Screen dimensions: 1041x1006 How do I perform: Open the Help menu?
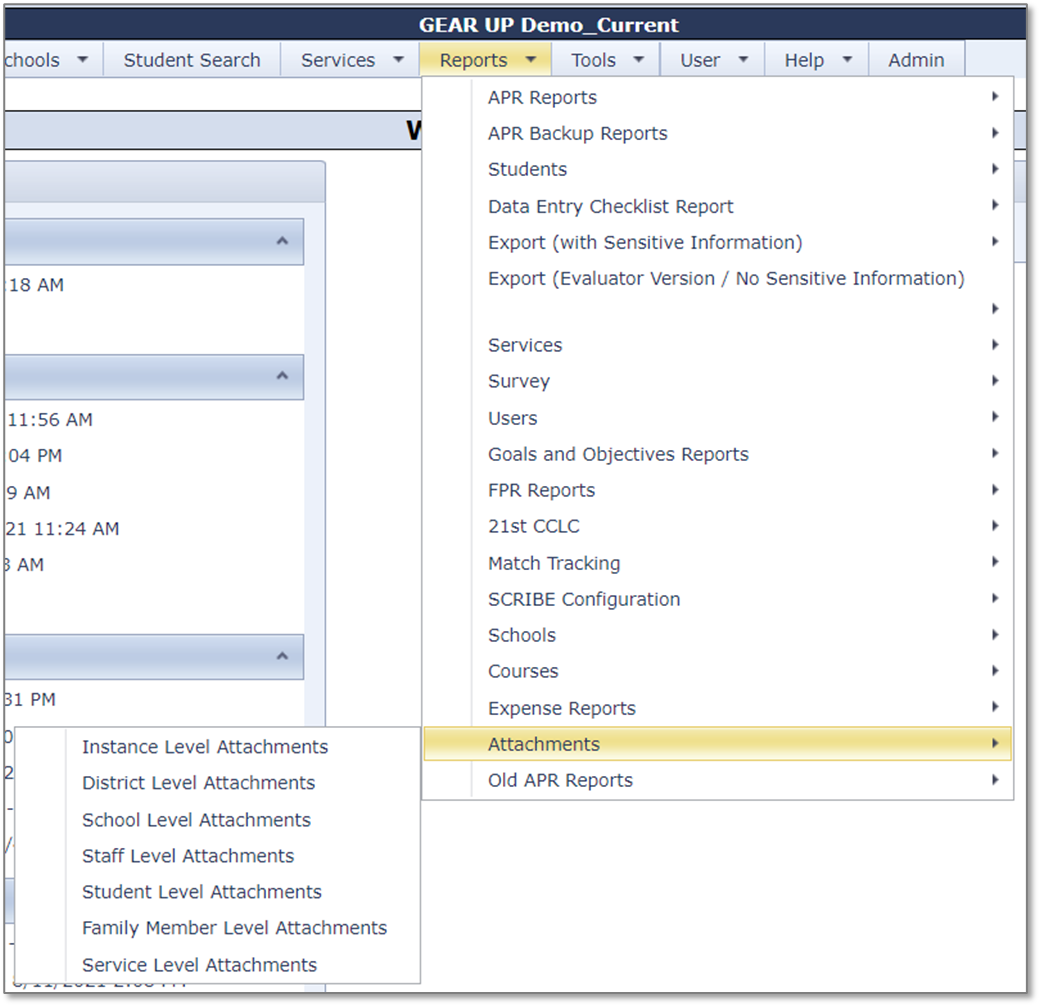point(817,60)
